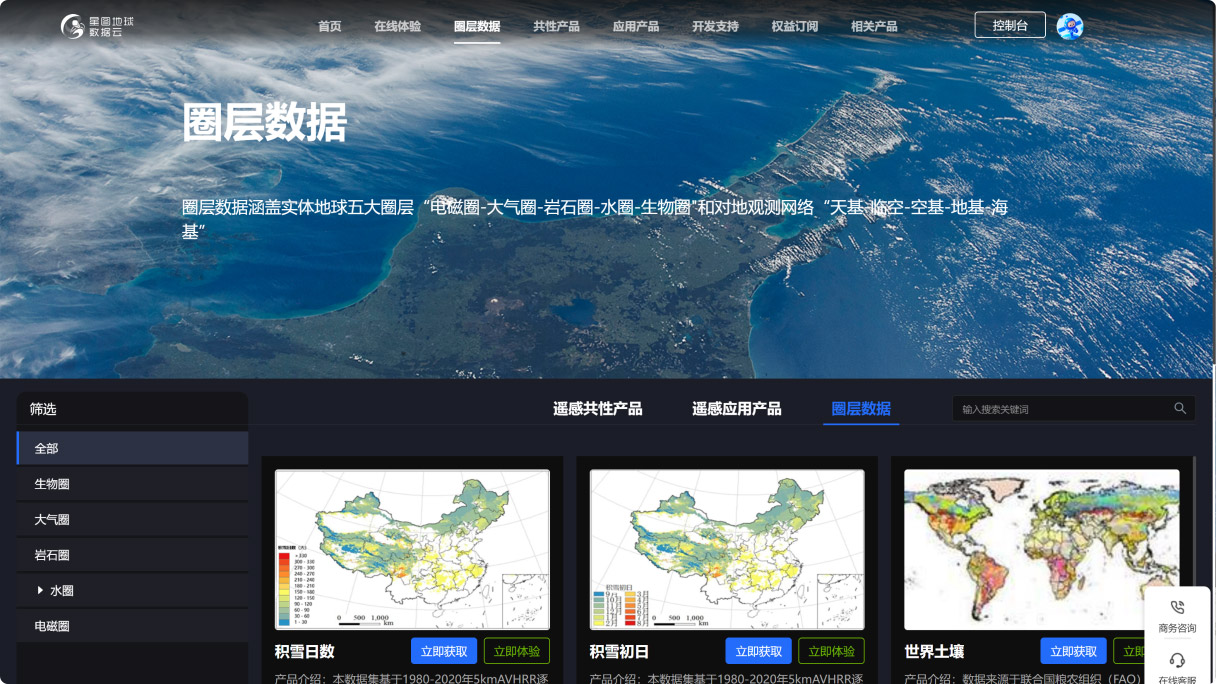Click 立即获取 for 积雪日数
Screen dimensions: 1216x684
[x=443, y=651]
